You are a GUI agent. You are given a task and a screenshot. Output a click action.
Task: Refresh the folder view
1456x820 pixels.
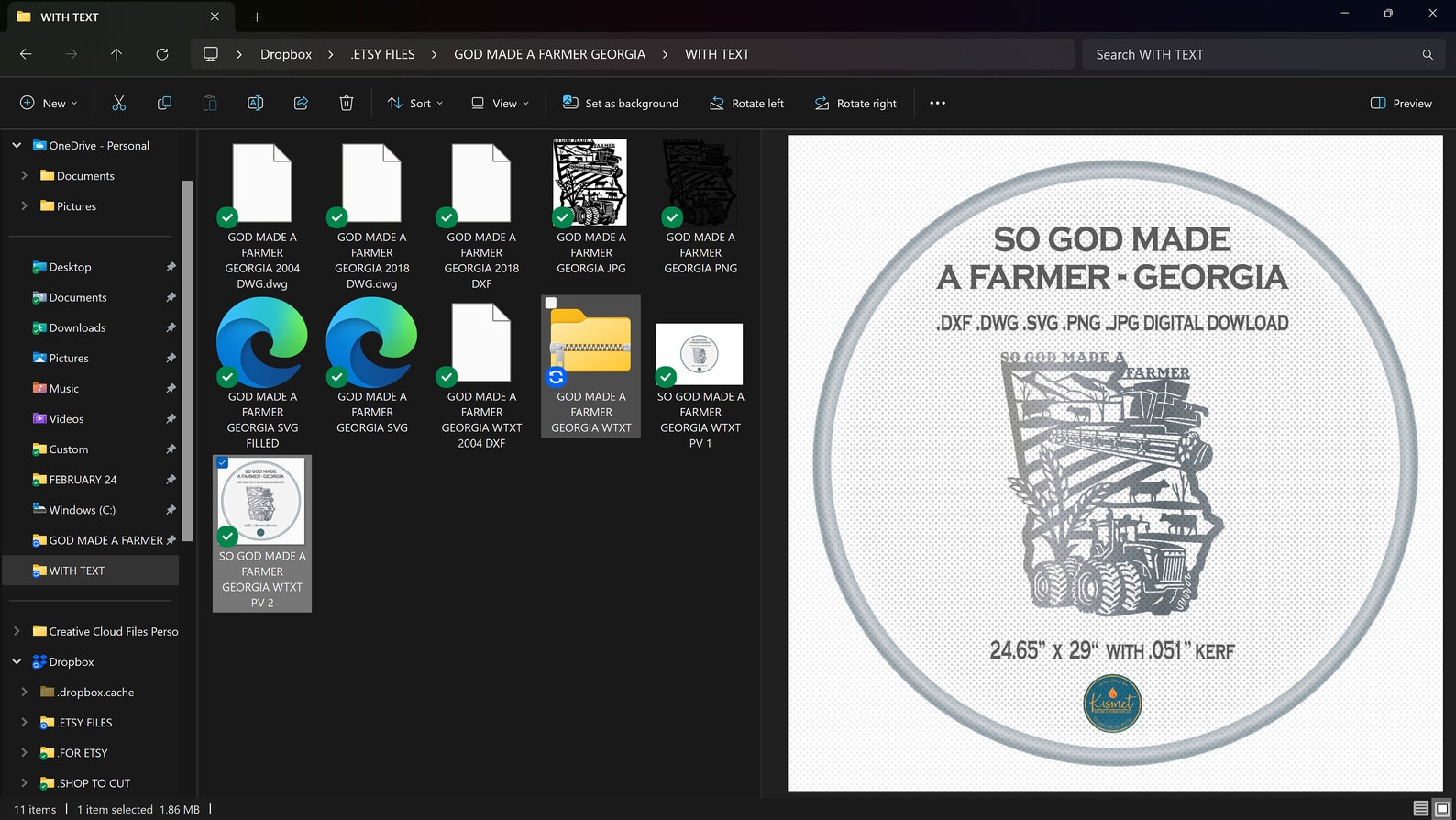coord(162,54)
